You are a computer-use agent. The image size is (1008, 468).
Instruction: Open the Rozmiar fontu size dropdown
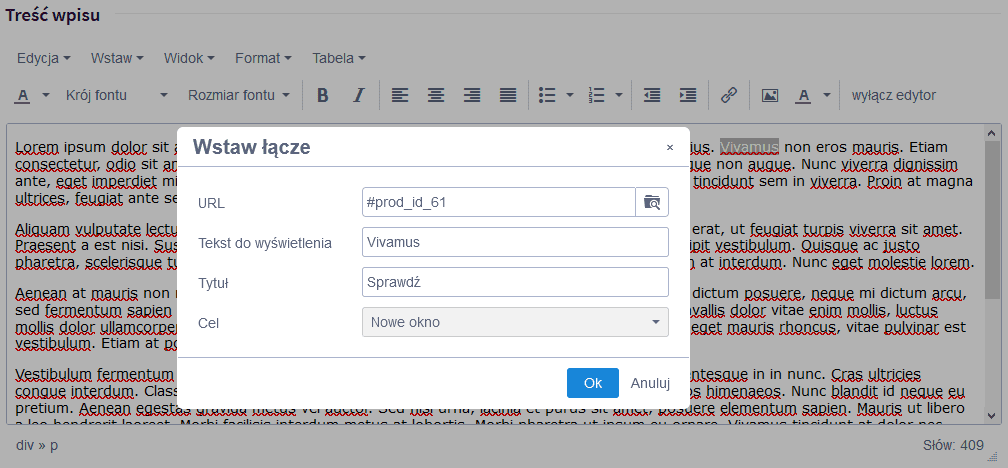click(x=238, y=95)
